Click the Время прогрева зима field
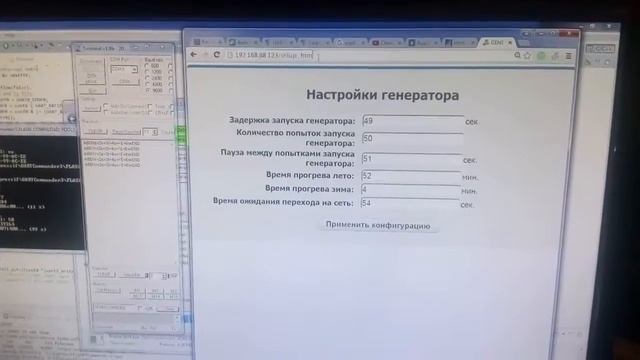Viewport: 640px width, 360px height. [411, 190]
